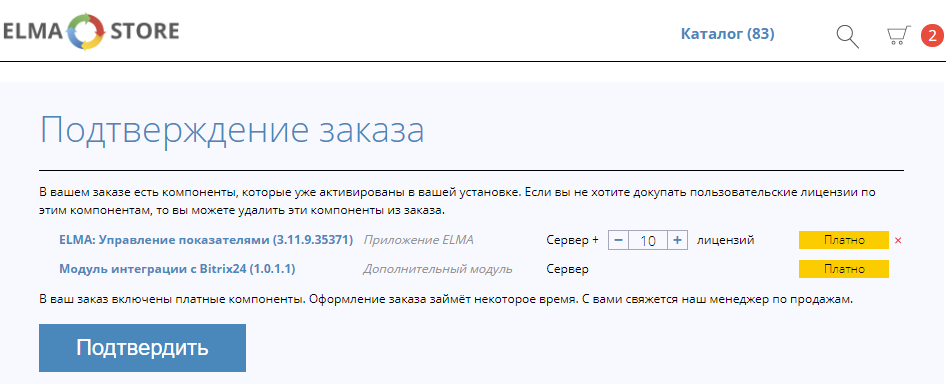
Task: Click the red cart badge showing 2
Action: (x=932, y=35)
